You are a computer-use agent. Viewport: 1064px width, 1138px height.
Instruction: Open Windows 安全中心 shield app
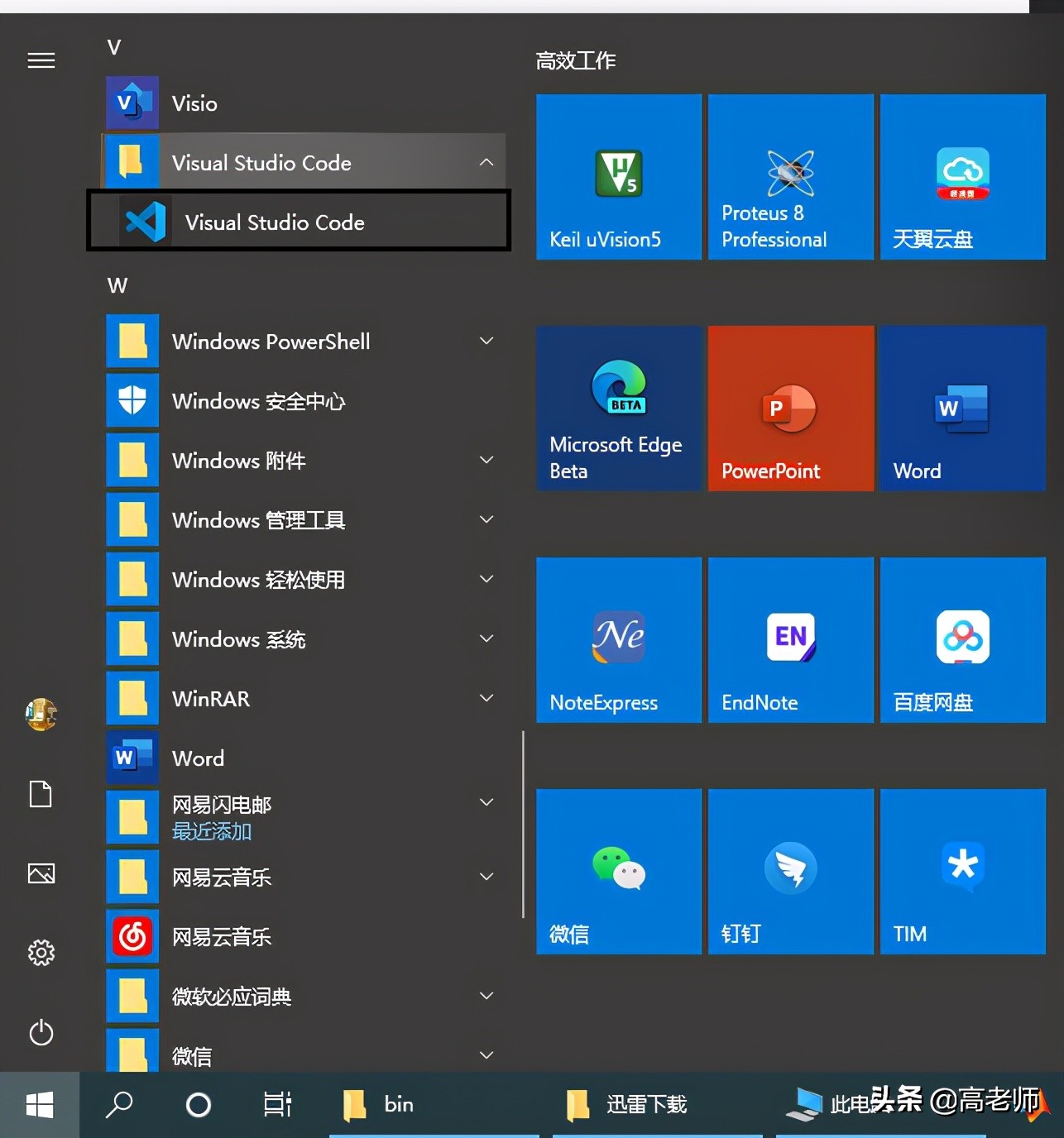304,401
